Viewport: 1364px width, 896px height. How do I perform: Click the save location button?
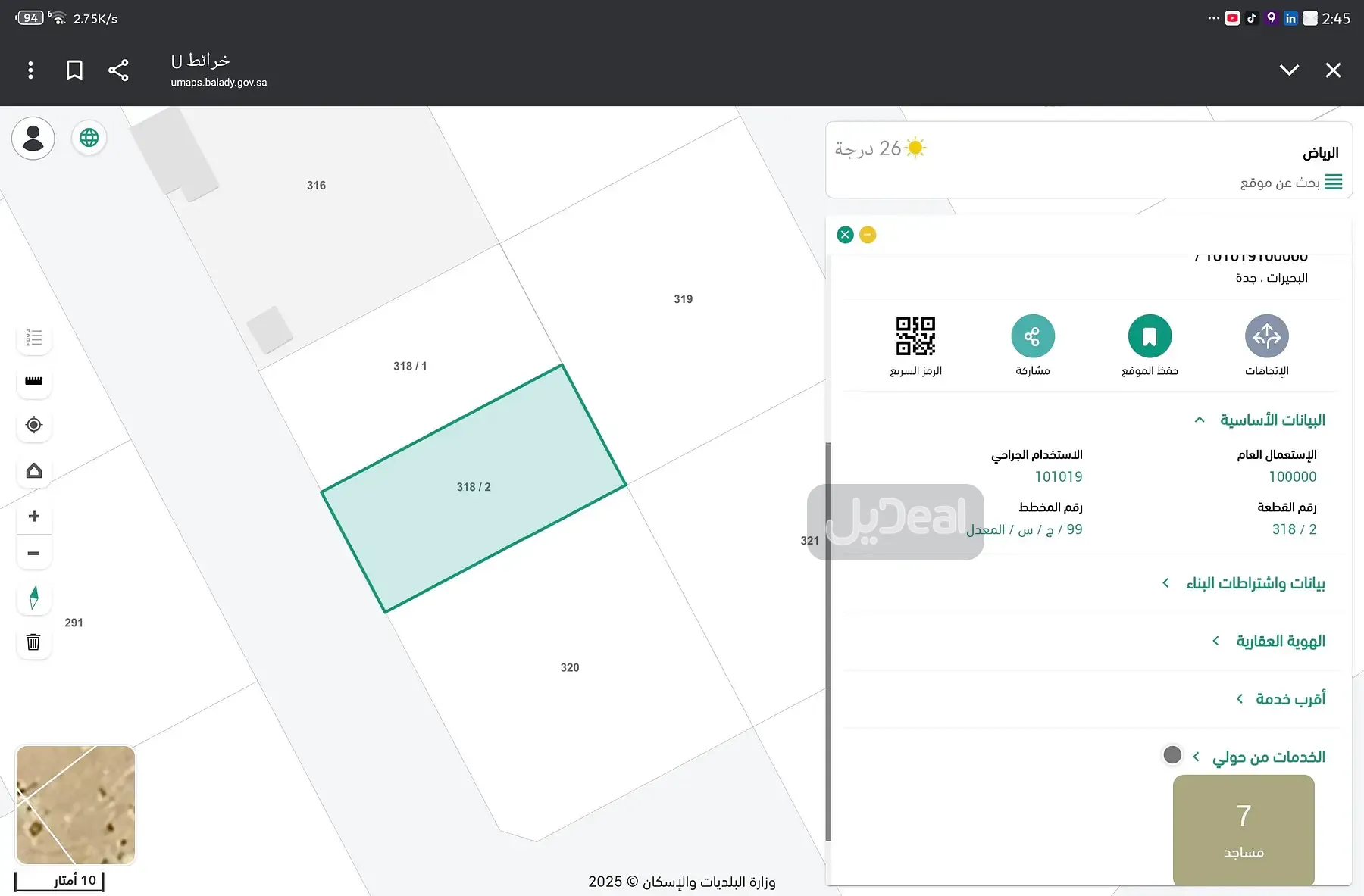pyautogui.click(x=1150, y=336)
